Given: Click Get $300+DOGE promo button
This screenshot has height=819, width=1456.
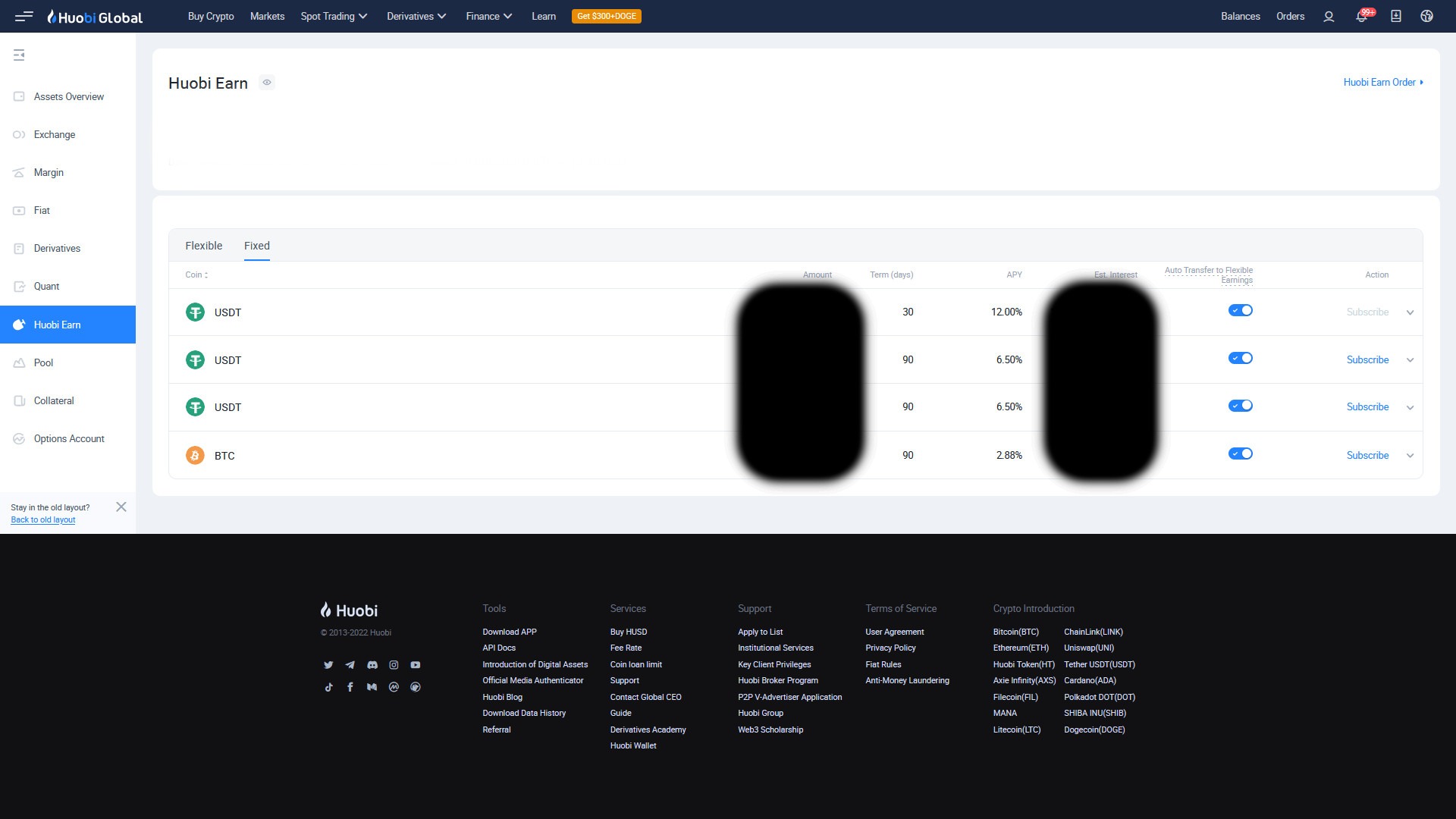Looking at the screenshot, I should pyautogui.click(x=607, y=16).
